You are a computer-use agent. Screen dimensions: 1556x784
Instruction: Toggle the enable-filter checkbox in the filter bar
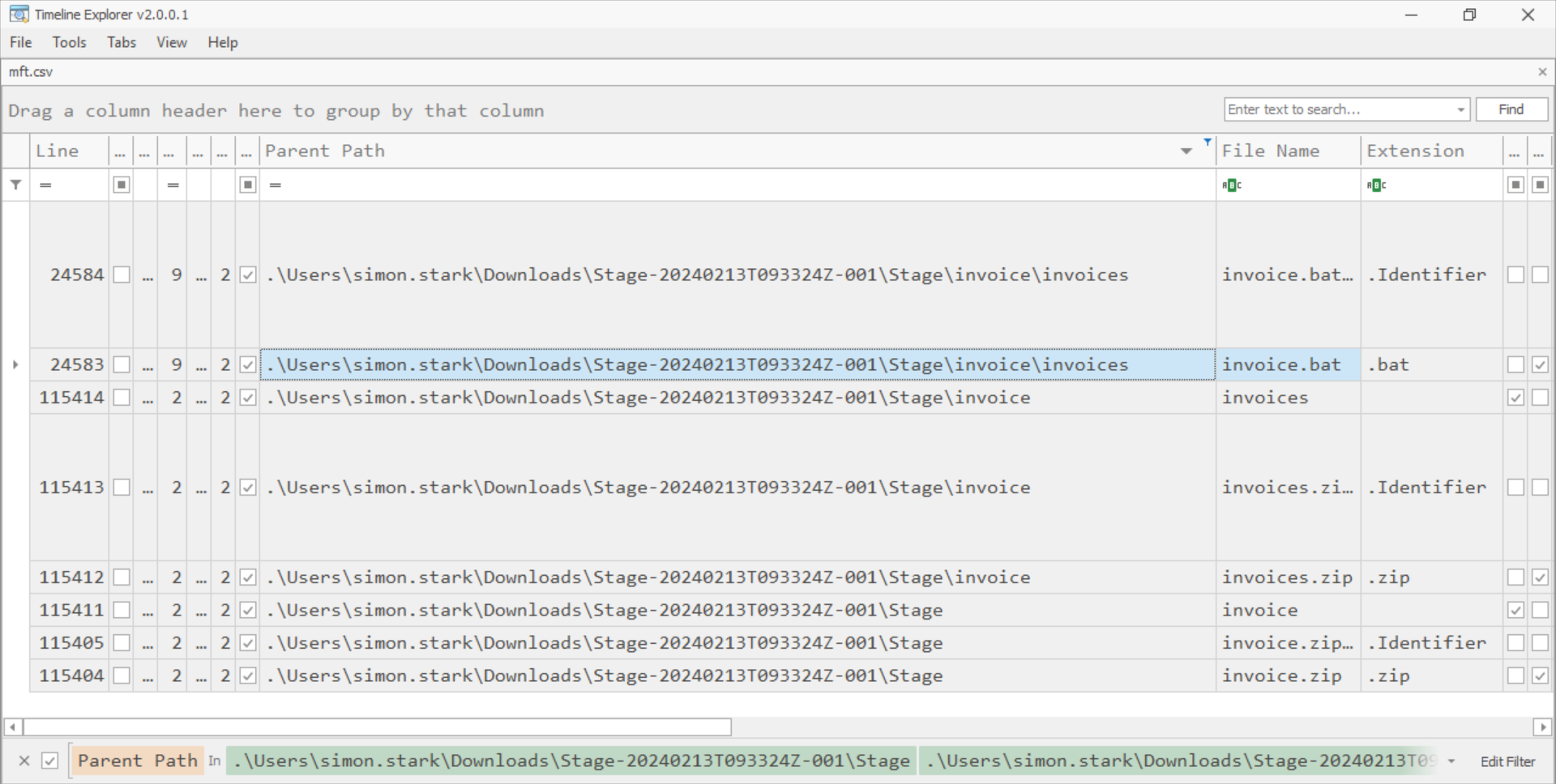click(49, 761)
